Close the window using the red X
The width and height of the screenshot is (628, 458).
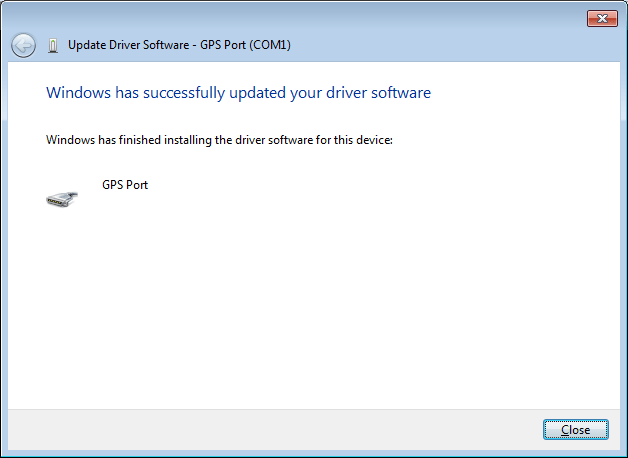click(601, 18)
